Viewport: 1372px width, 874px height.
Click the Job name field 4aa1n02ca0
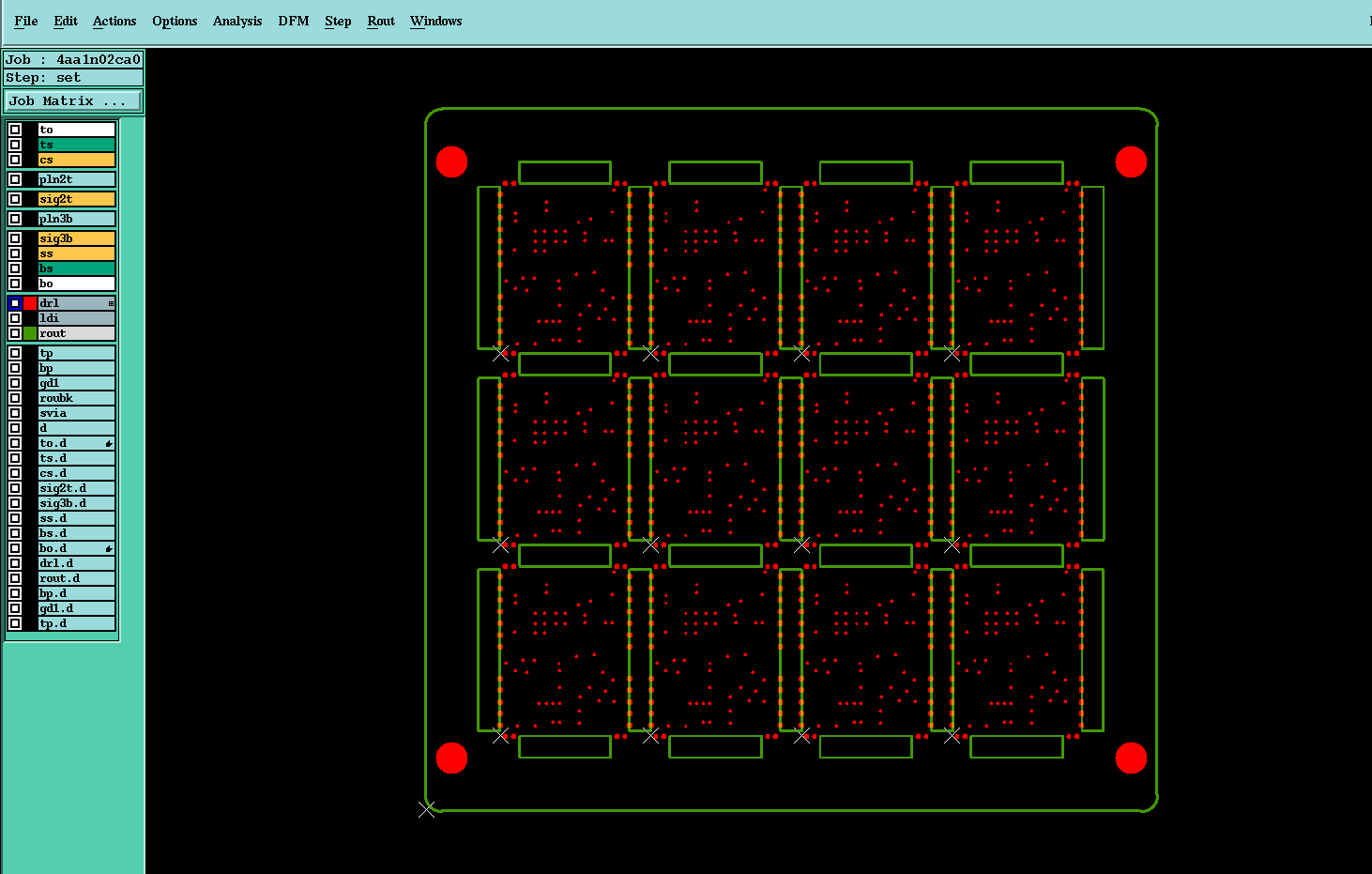73,59
